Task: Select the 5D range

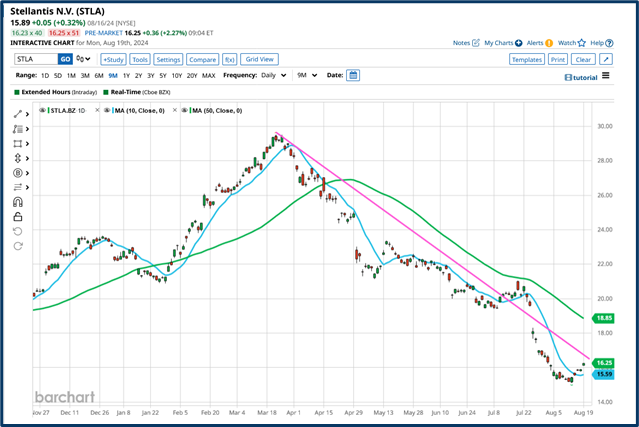Action: pos(58,75)
